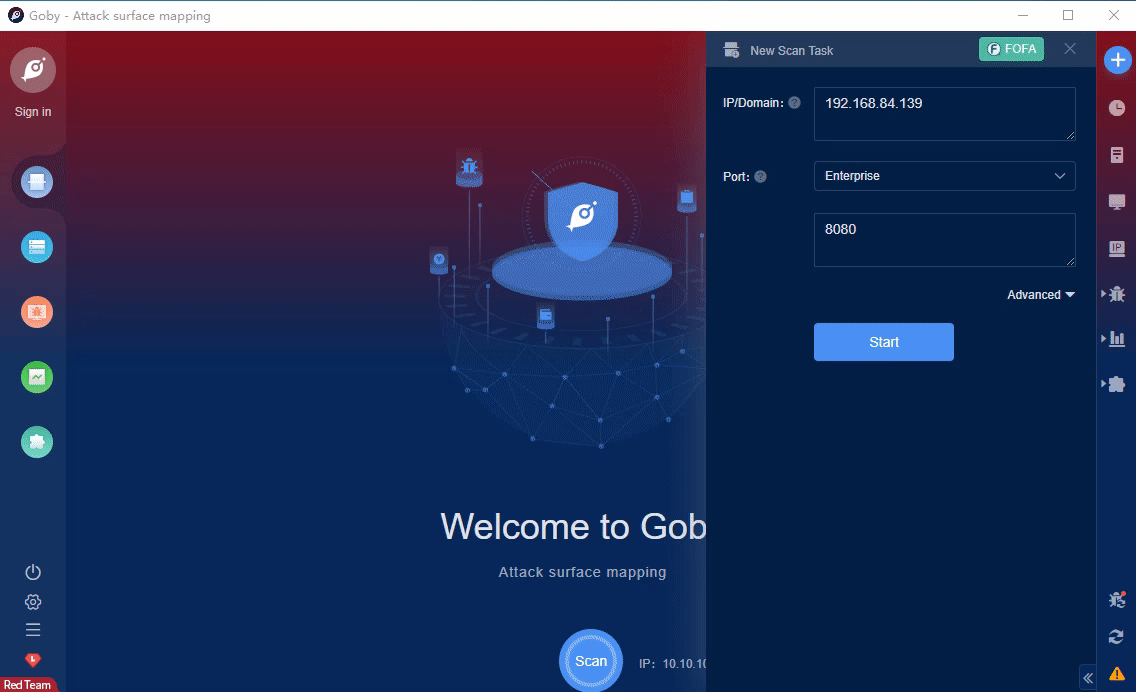Open the hamburger menu icon

coord(33,630)
